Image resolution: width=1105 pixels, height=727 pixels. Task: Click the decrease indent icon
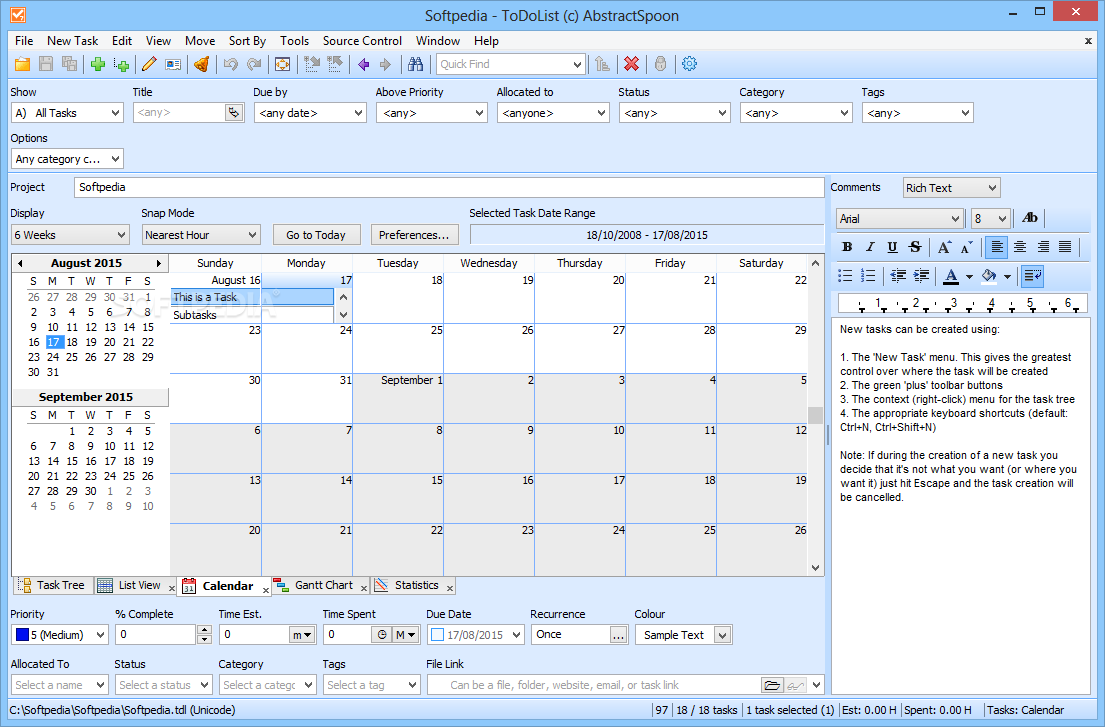click(898, 276)
